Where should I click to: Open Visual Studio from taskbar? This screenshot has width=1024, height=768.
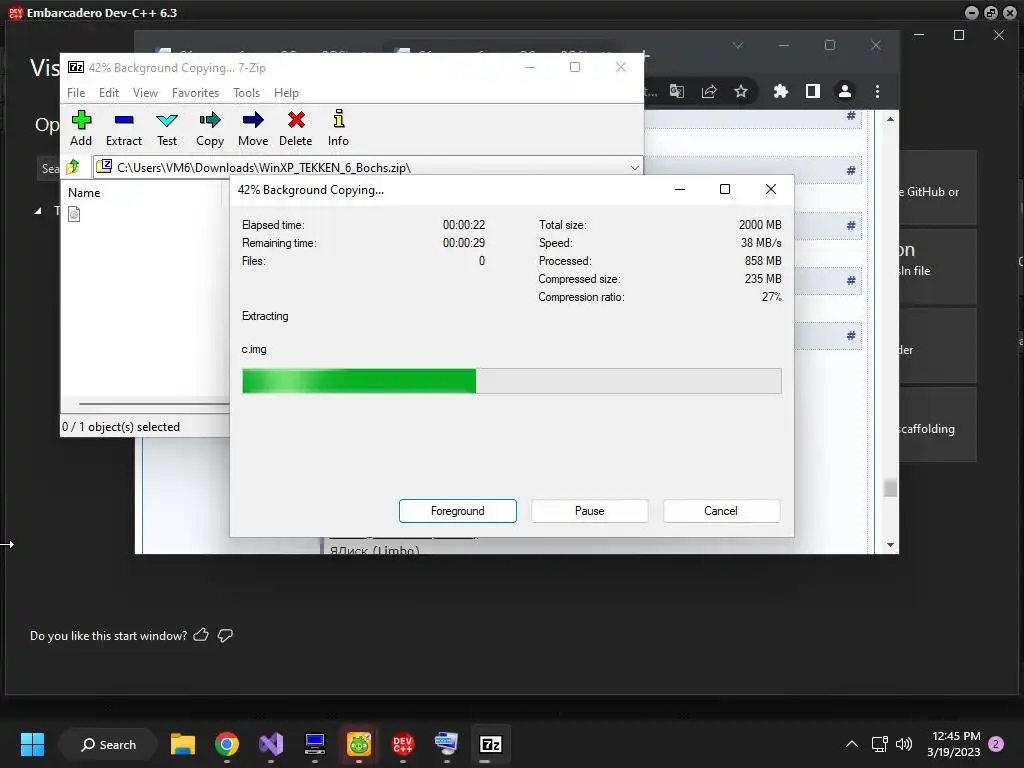[x=271, y=744]
